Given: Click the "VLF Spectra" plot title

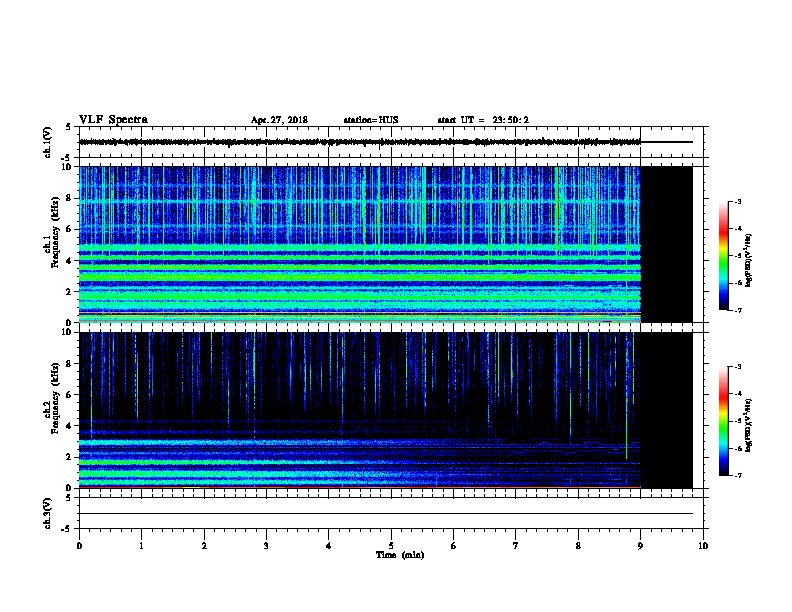Looking at the screenshot, I should [x=113, y=120].
